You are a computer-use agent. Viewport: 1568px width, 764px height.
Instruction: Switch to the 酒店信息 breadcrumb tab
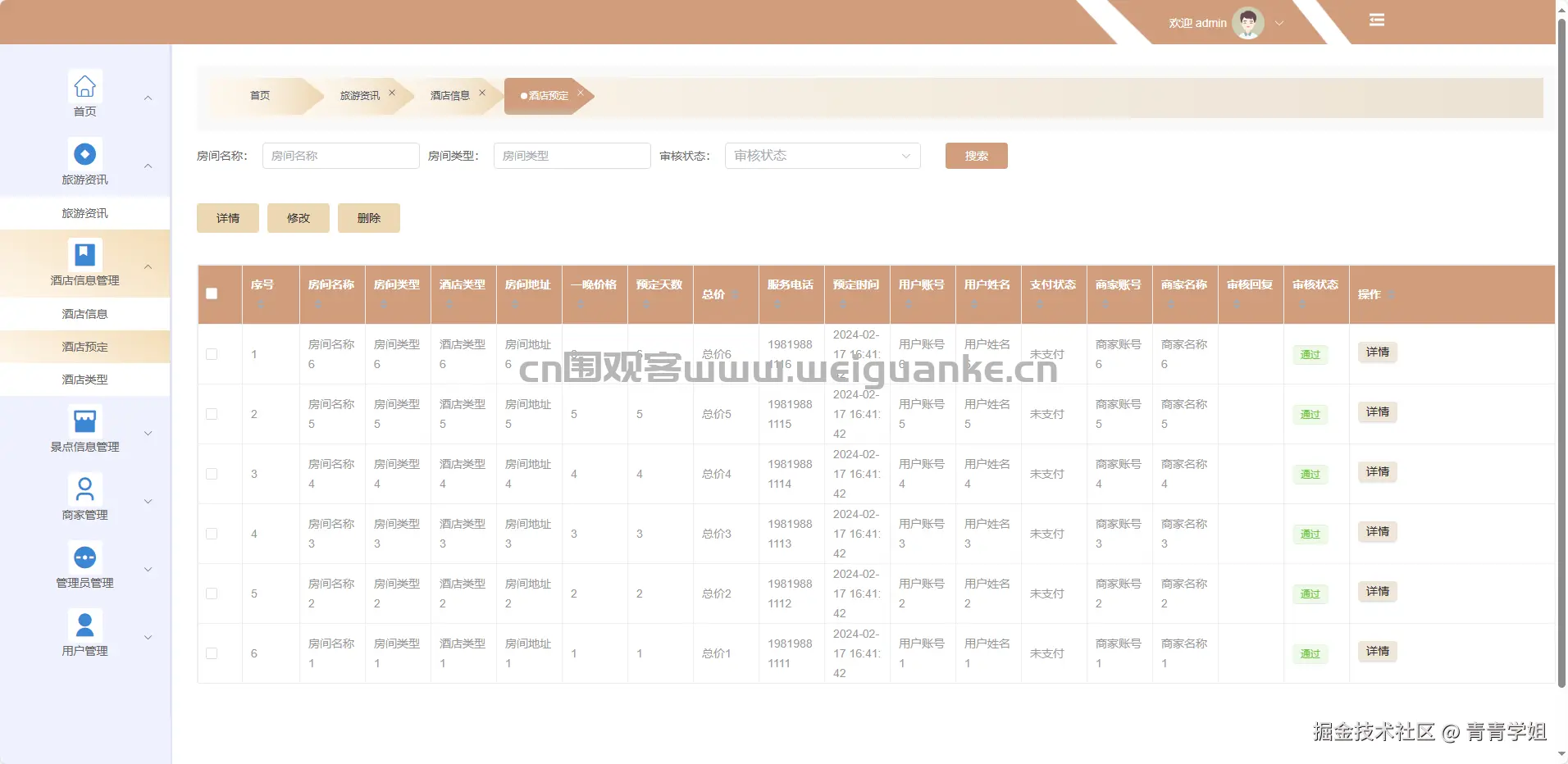[x=450, y=96]
